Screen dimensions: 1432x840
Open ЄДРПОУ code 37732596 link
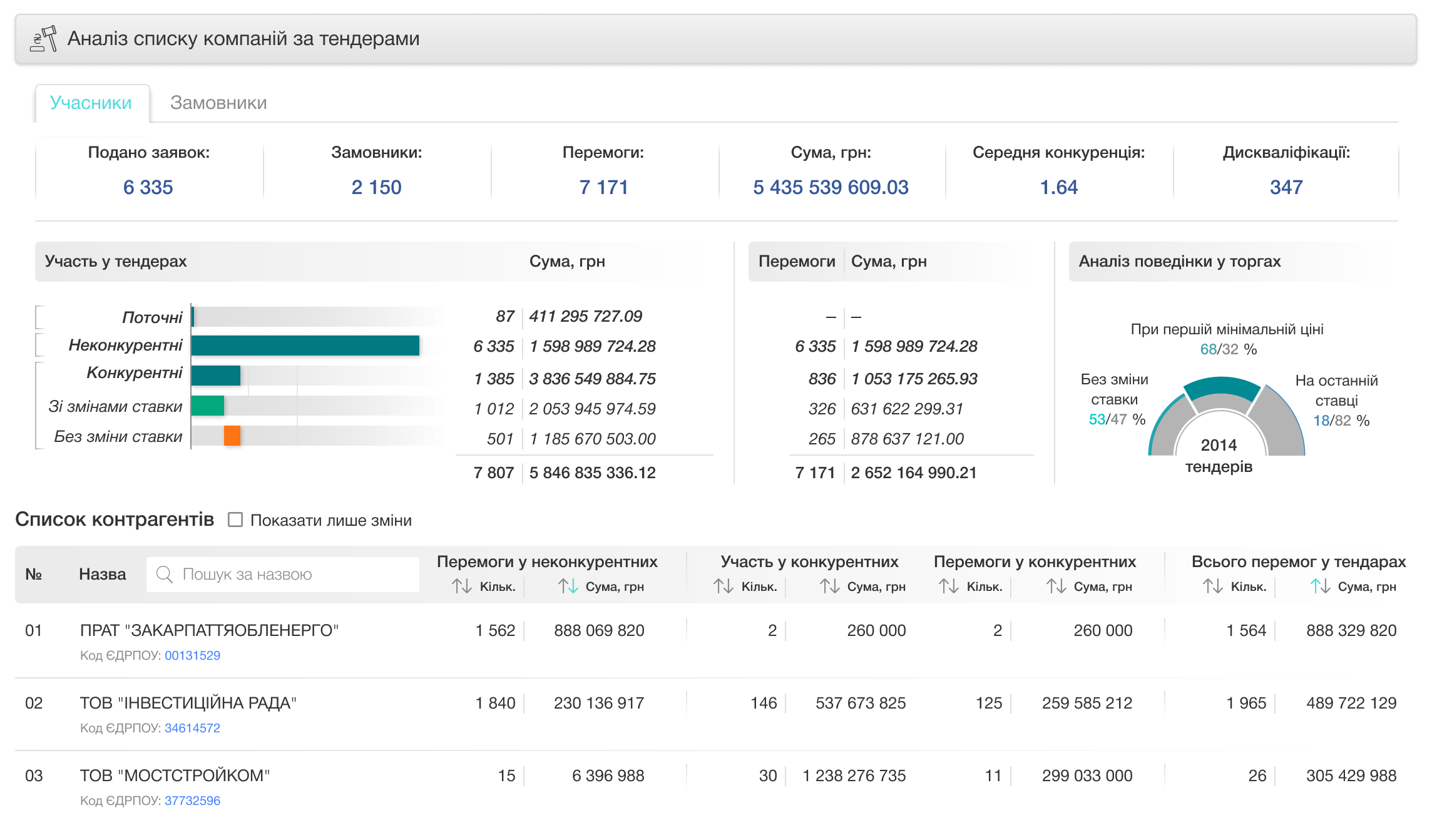[x=192, y=801]
